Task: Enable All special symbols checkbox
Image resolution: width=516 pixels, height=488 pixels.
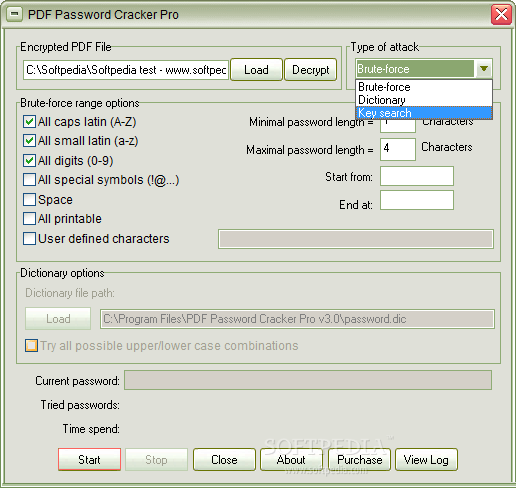Action: coord(29,180)
